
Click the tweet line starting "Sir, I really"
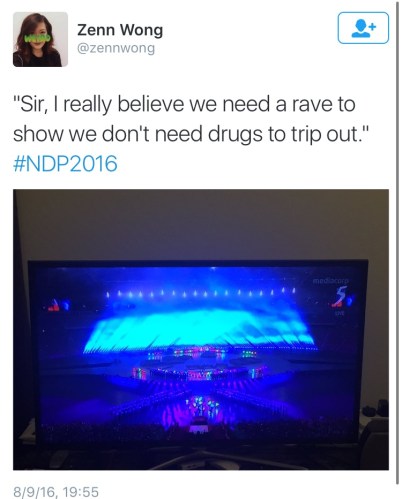[184, 104]
